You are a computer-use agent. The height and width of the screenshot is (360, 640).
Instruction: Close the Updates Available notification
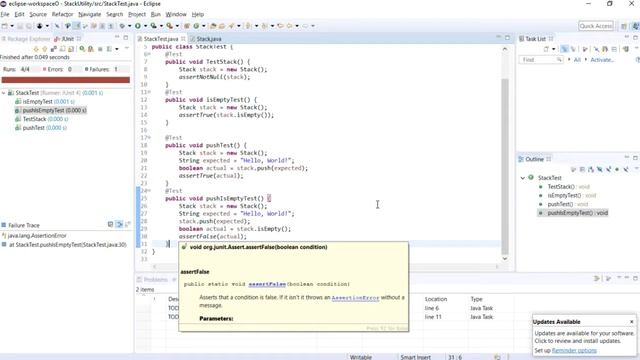631,322
